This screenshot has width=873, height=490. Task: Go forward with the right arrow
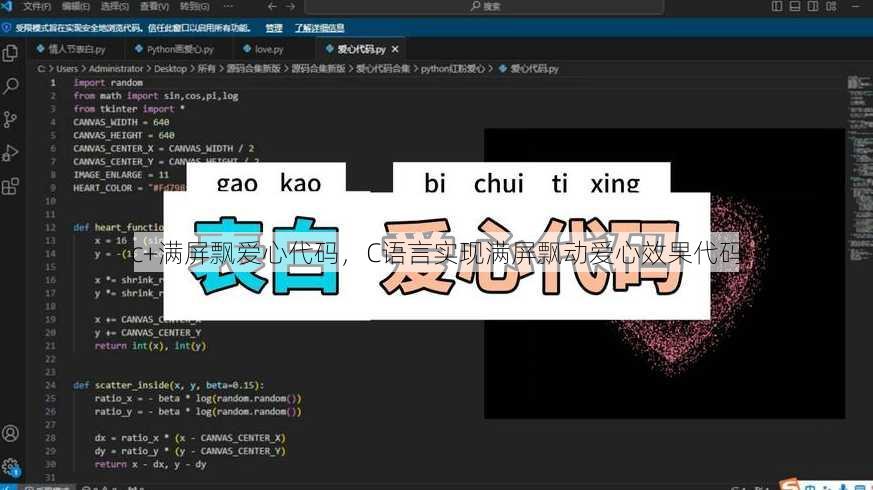291,7
